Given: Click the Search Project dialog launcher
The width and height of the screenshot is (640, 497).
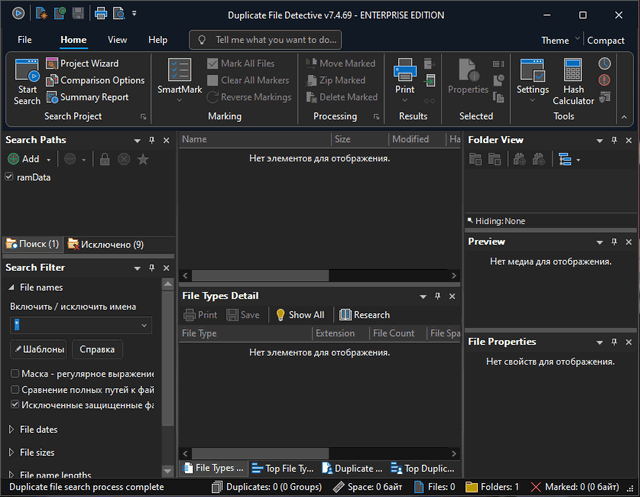Looking at the screenshot, I should [143, 117].
